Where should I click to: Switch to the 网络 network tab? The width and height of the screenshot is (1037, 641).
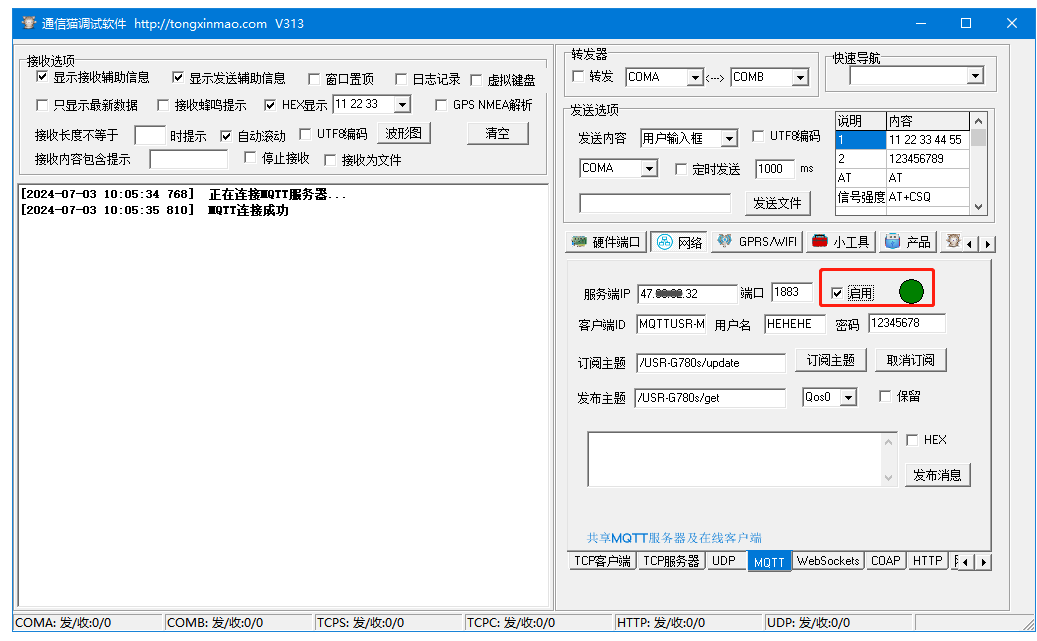pyautogui.click(x=679, y=242)
